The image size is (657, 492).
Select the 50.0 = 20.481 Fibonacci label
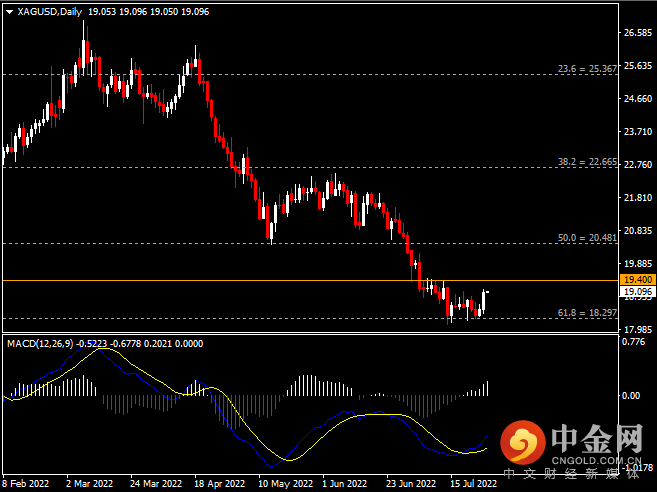point(587,238)
